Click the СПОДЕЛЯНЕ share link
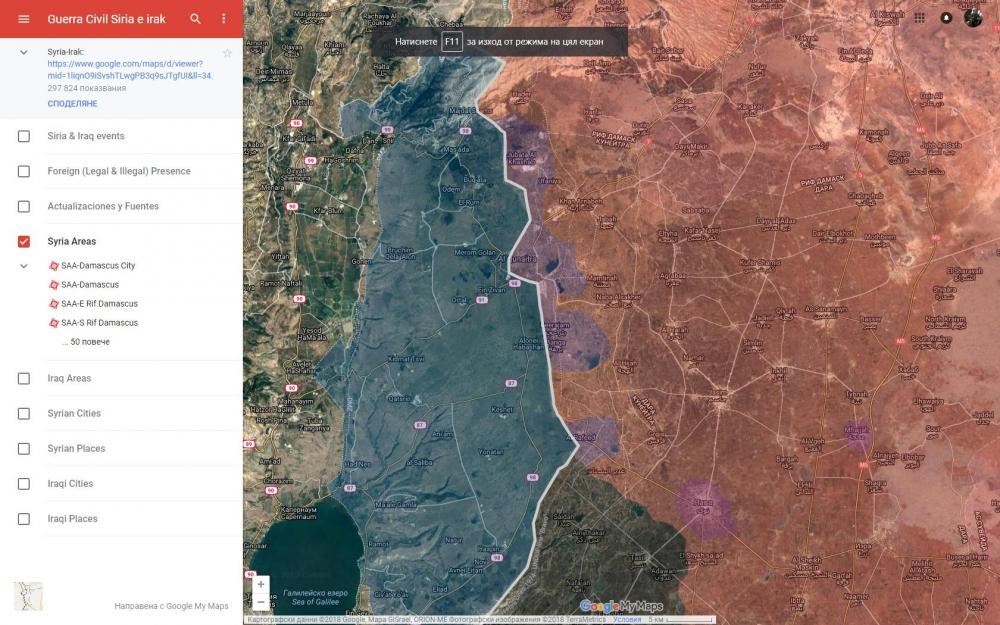The image size is (1000, 625). click(72, 104)
